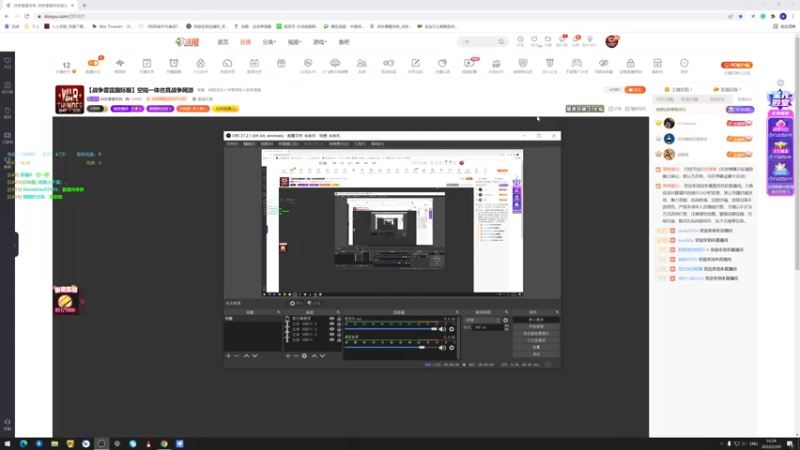Lock the 显示器采集 source with its padlock
Screen dimensions: 800x450
pos(339,319)
